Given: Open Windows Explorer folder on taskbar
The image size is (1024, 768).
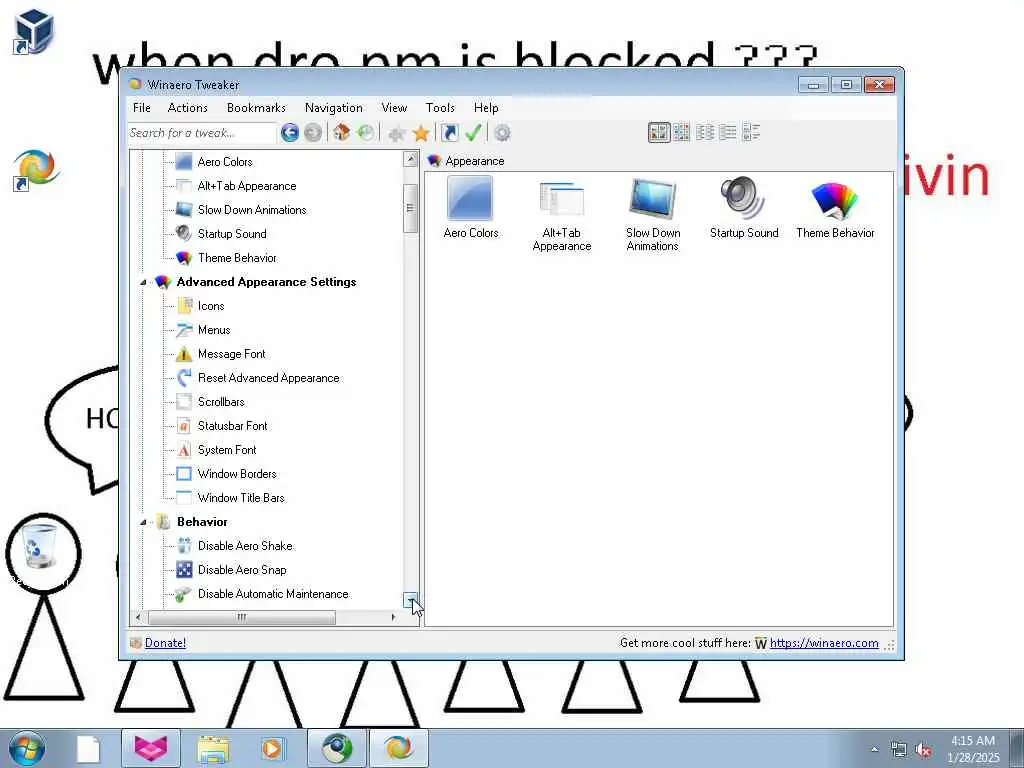Looking at the screenshot, I should [213, 749].
